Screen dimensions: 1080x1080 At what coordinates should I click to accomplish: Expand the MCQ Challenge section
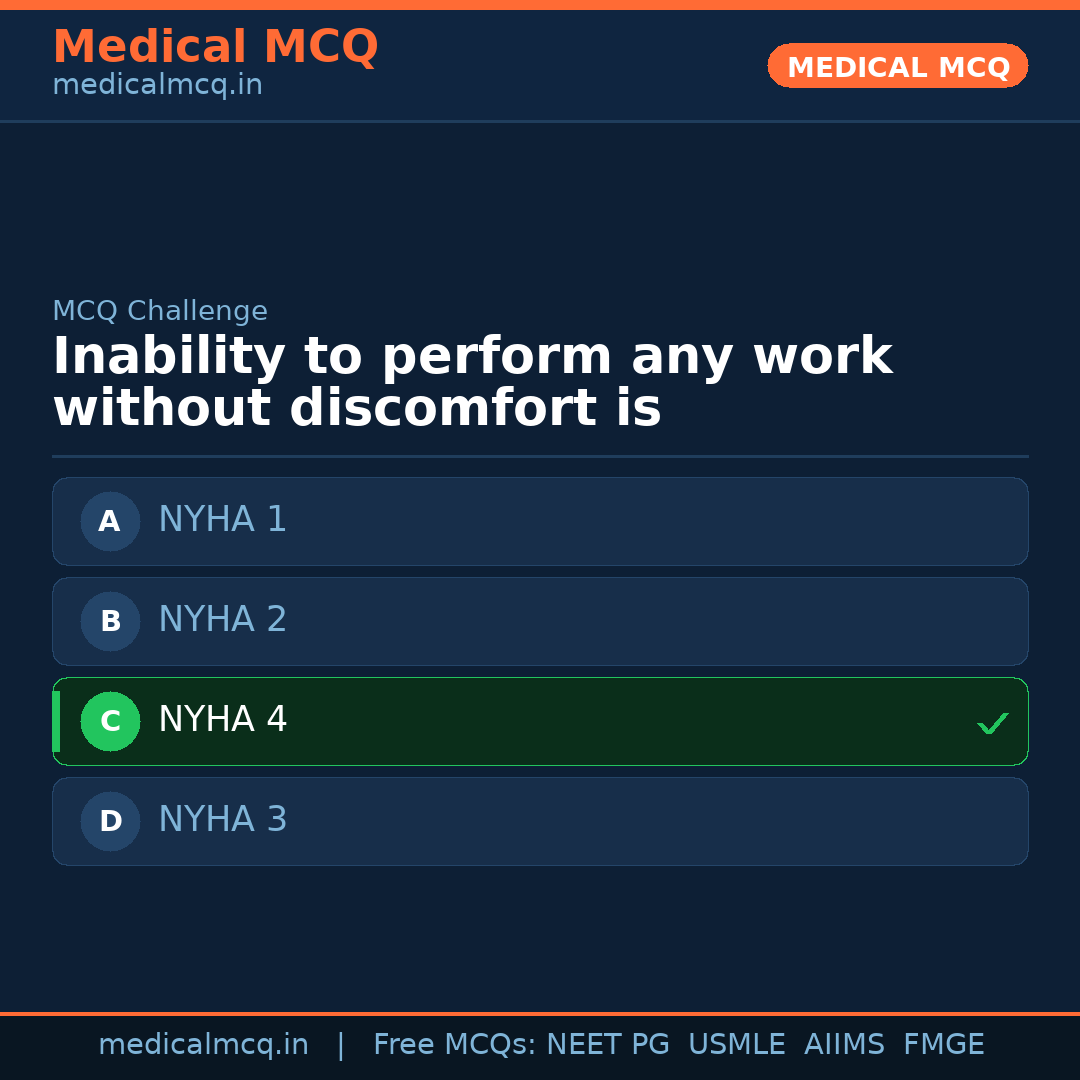pos(160,311)
